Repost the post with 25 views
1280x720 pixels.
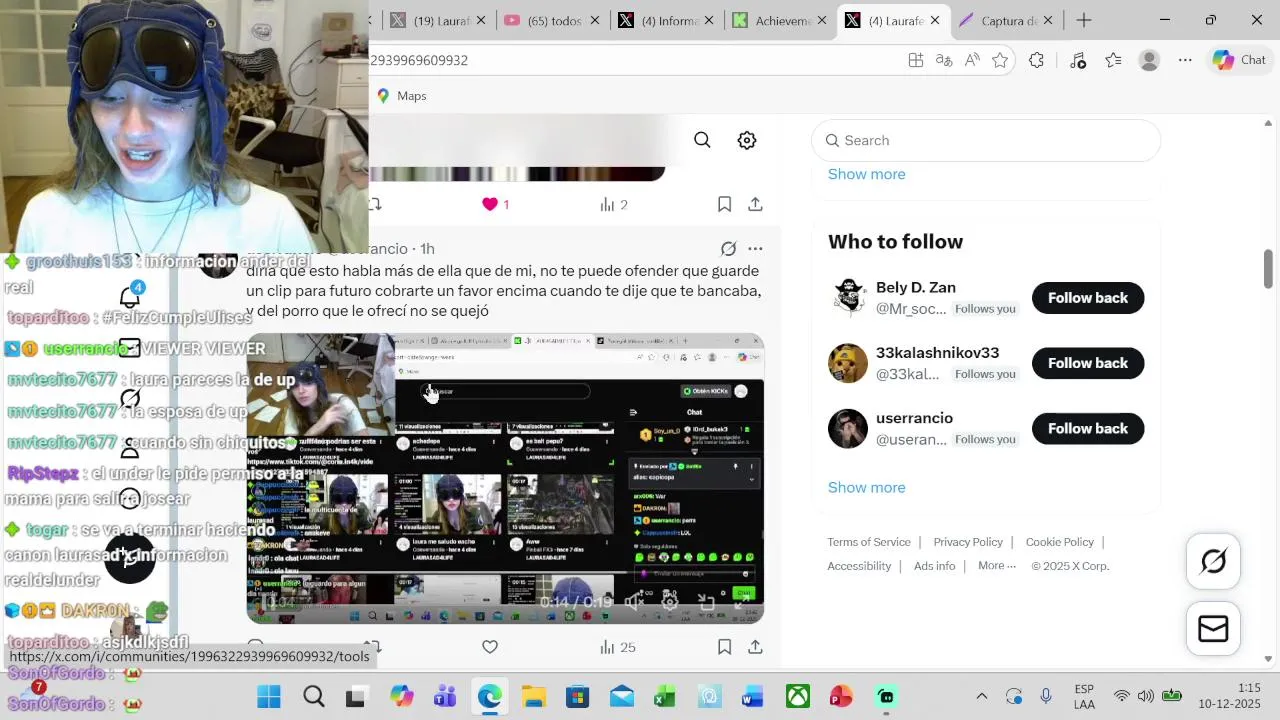click(372, 647)
